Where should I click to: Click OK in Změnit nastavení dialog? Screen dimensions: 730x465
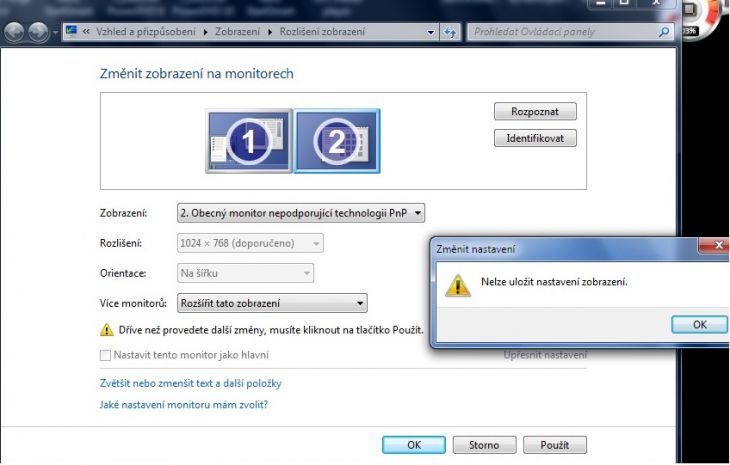coord(699,324)
